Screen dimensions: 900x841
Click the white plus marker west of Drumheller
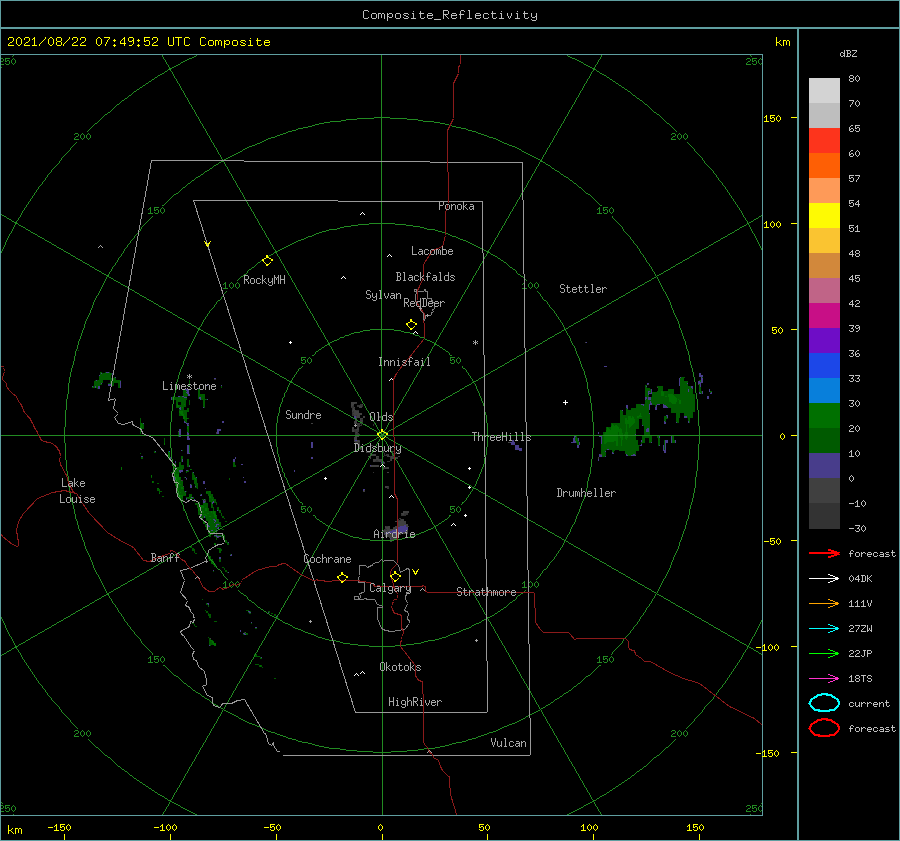pyautogui.click(x=565, y=402)
